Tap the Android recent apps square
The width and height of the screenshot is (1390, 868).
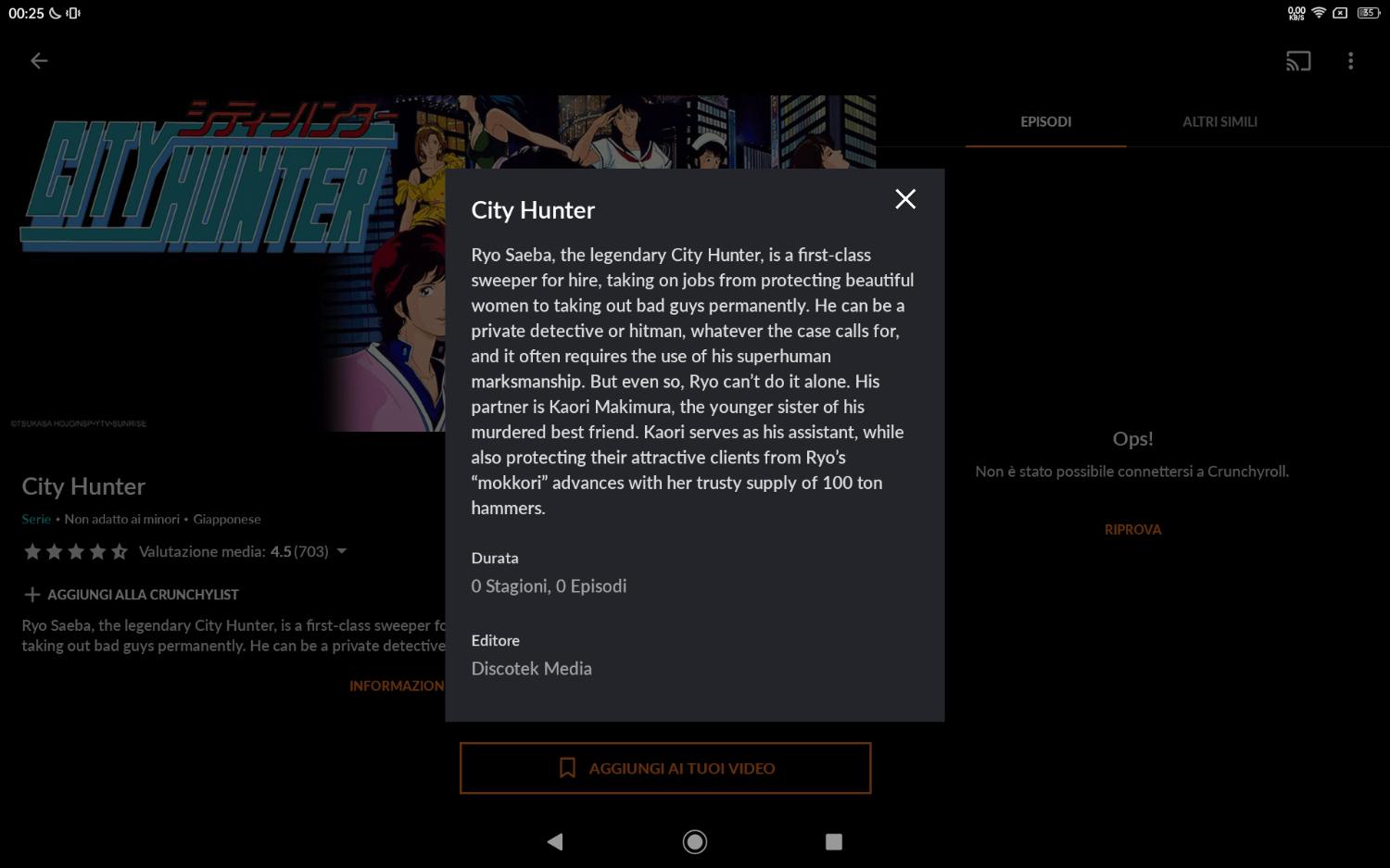[833, 841]
